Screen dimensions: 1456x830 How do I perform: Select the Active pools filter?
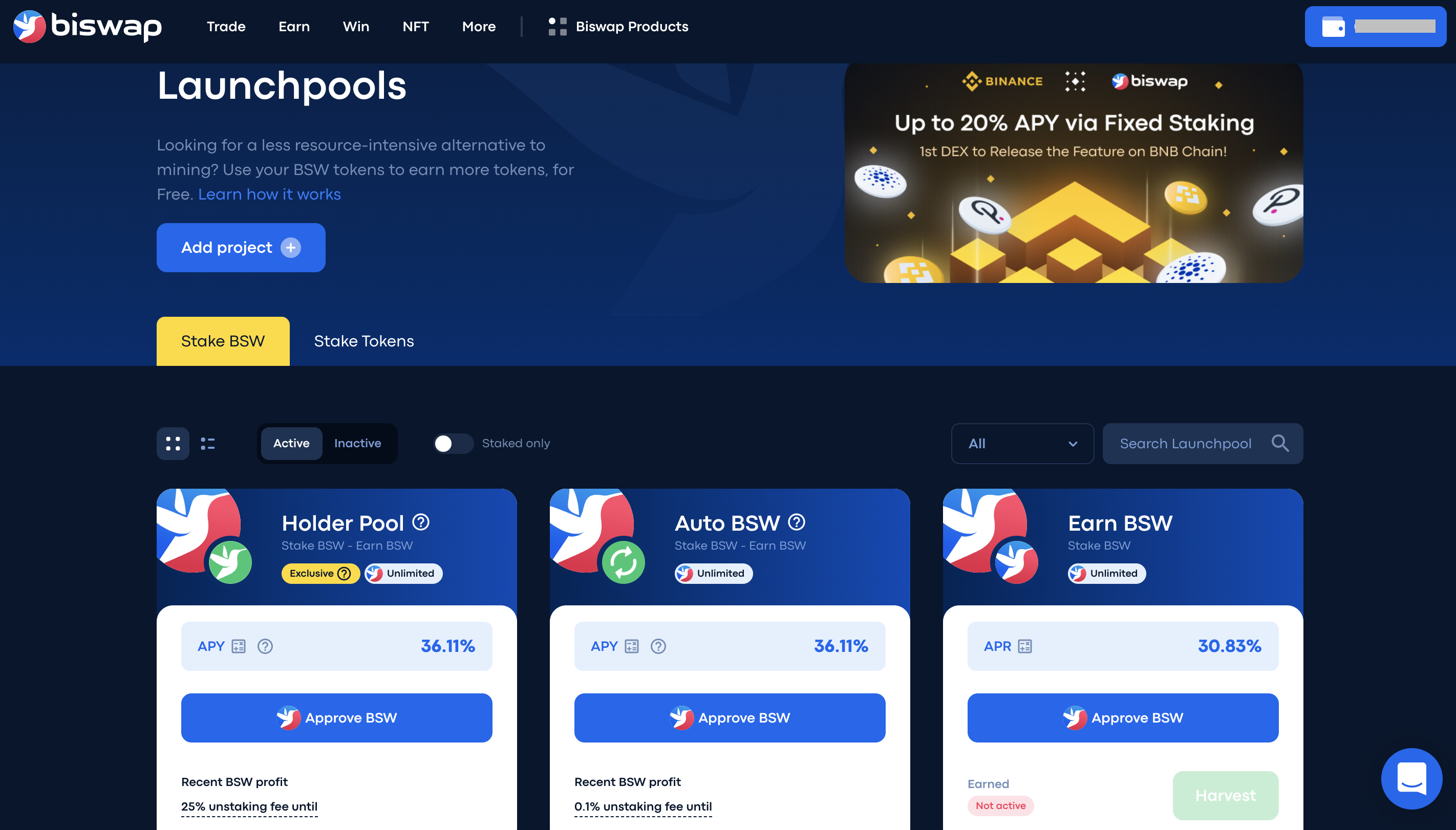pyautogui.click(x=291, y=444)
